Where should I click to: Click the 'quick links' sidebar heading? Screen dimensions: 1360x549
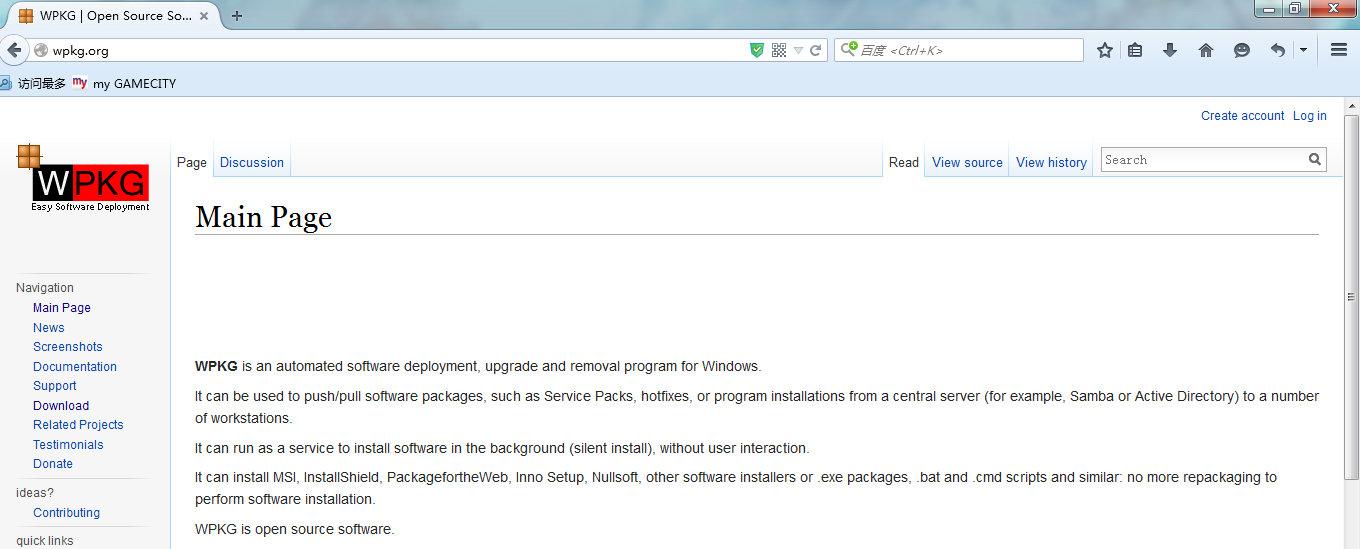[x=45, y=541]
